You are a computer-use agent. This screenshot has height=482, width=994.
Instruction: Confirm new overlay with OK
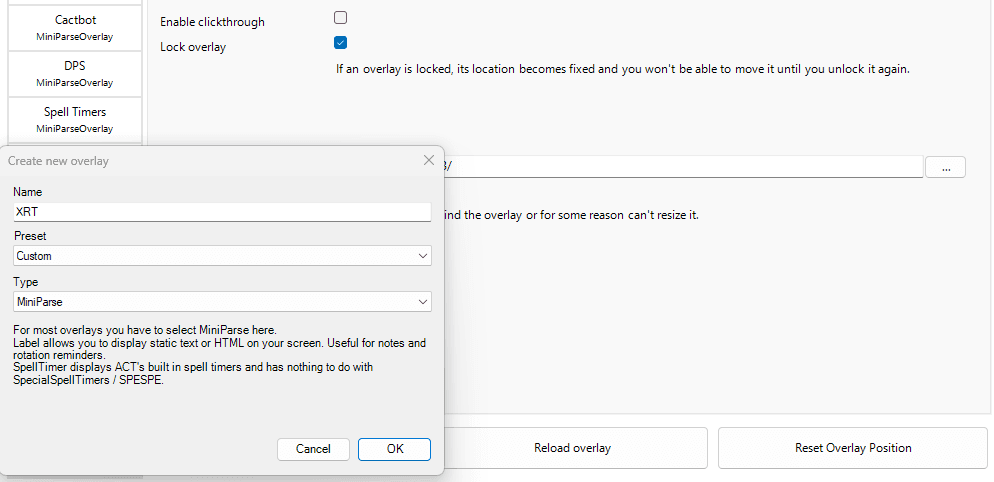pyautogui.click(x=394, y=449)
